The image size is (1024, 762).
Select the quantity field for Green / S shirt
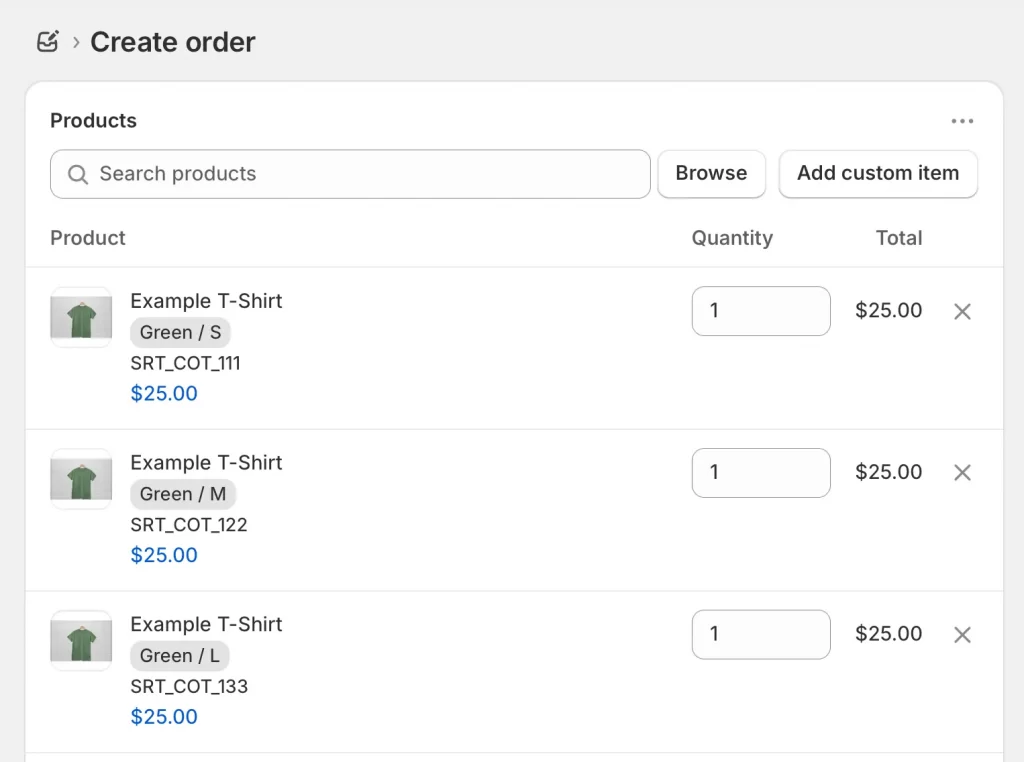(x=761, y=311)
